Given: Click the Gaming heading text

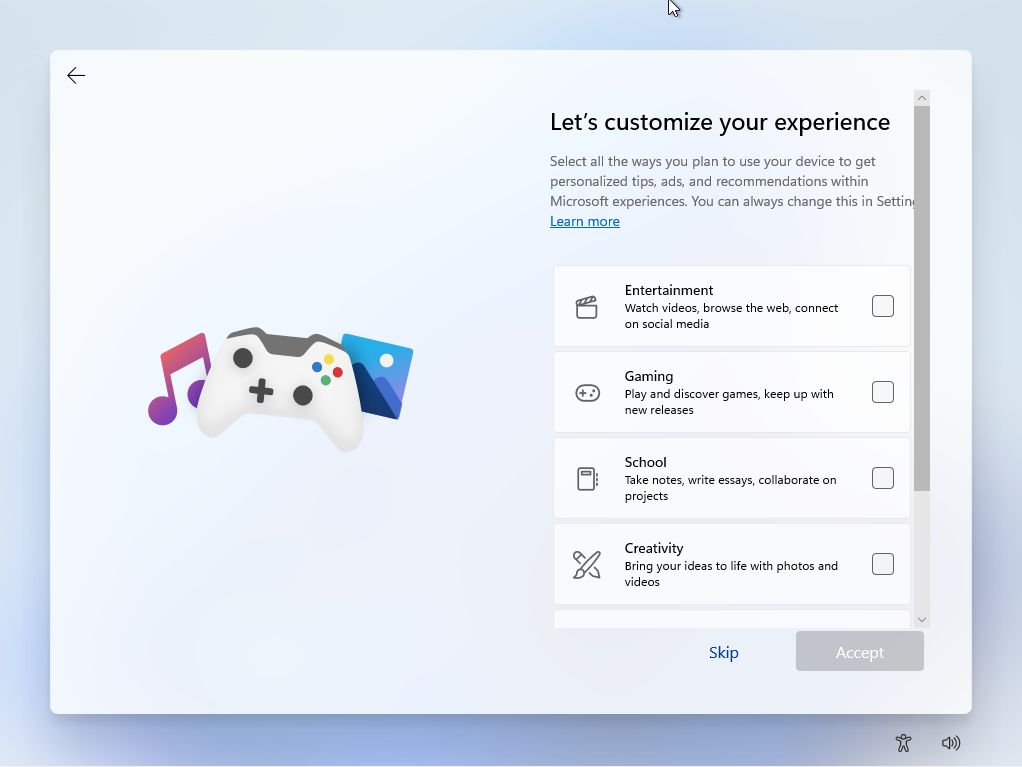Looking at the screenshot, I should click(x=649, y=376).
